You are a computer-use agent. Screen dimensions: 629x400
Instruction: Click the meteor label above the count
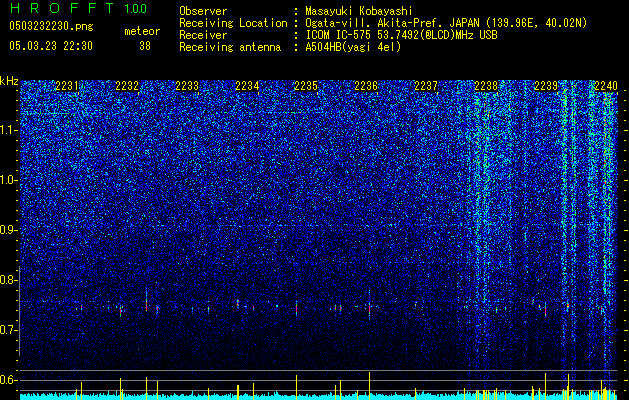pos(142,31)
